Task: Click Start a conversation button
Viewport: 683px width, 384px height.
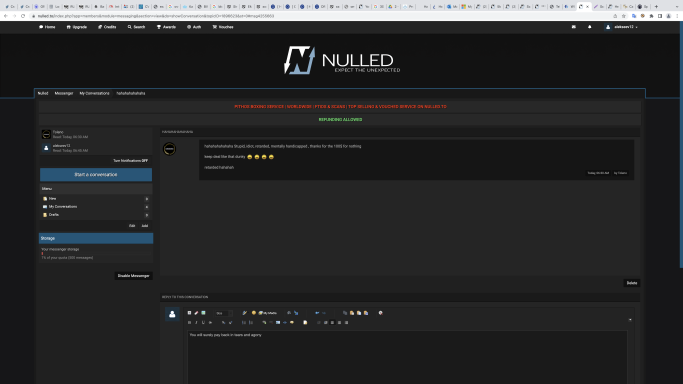Action: (x=96, y=175)
